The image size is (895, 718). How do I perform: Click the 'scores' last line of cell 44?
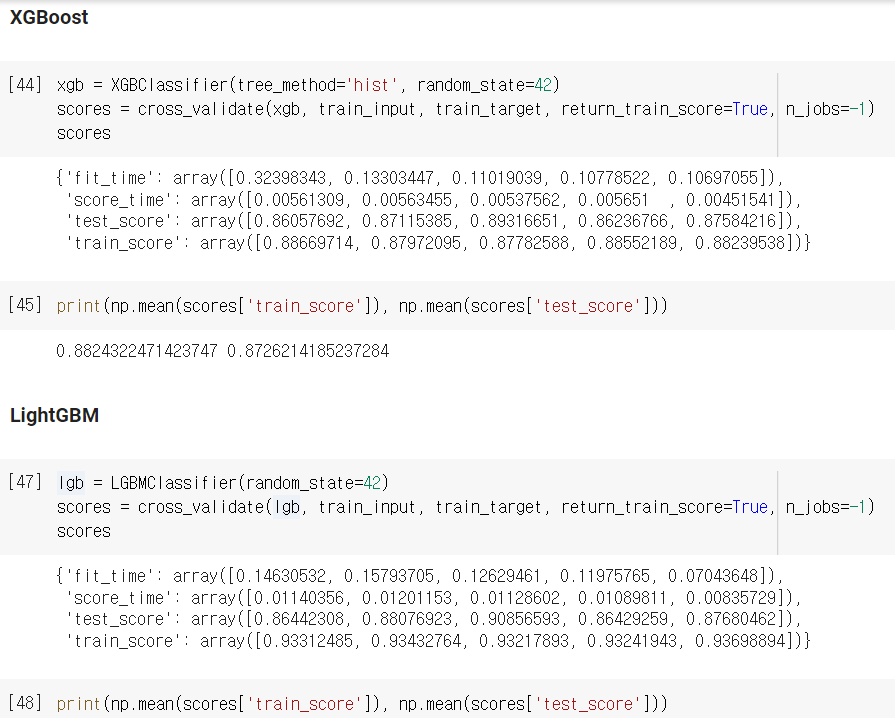[x=84, y=133]
